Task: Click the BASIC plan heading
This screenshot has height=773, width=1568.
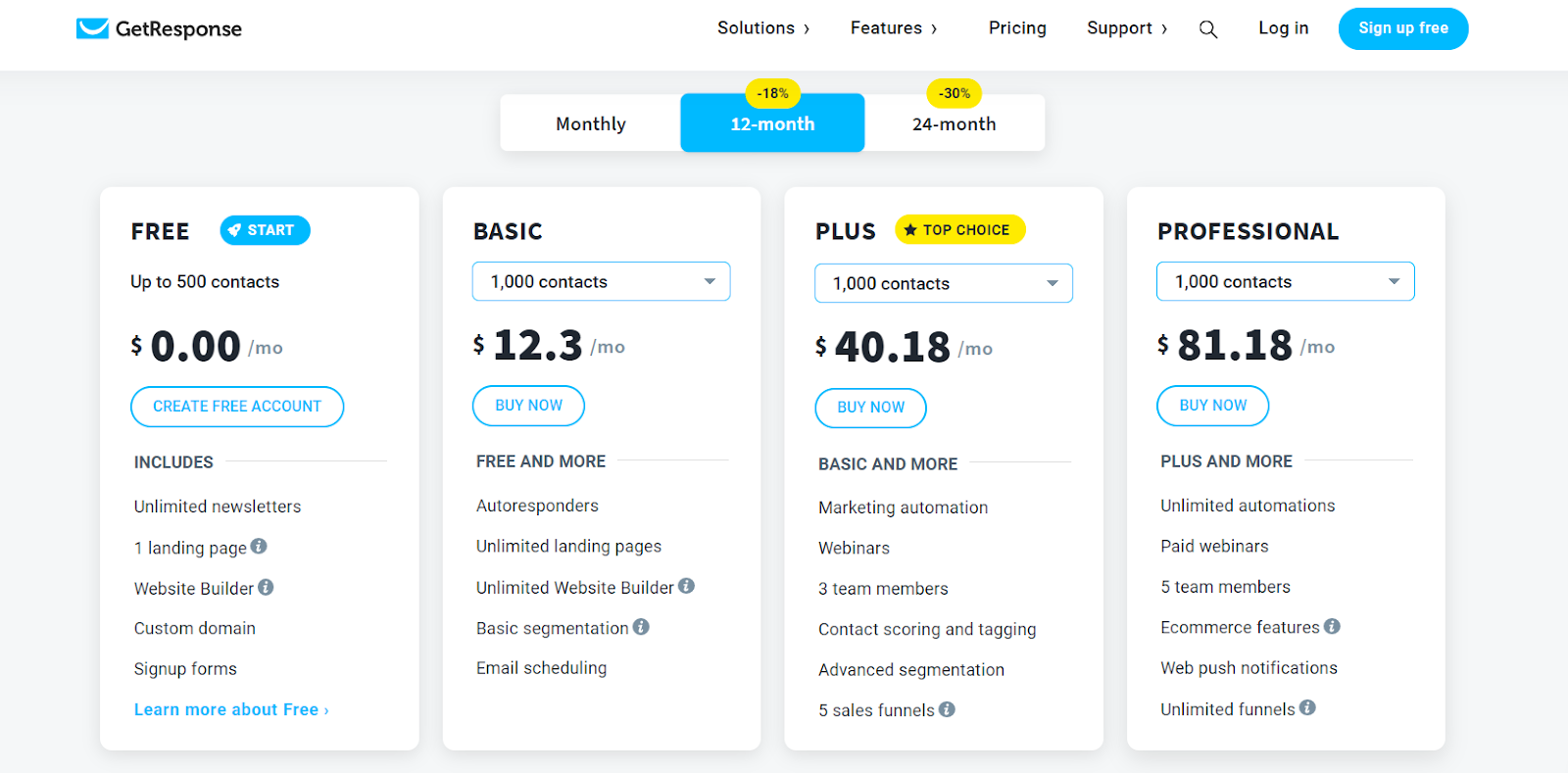Action: pyautogui.click(x=508, y=231)
